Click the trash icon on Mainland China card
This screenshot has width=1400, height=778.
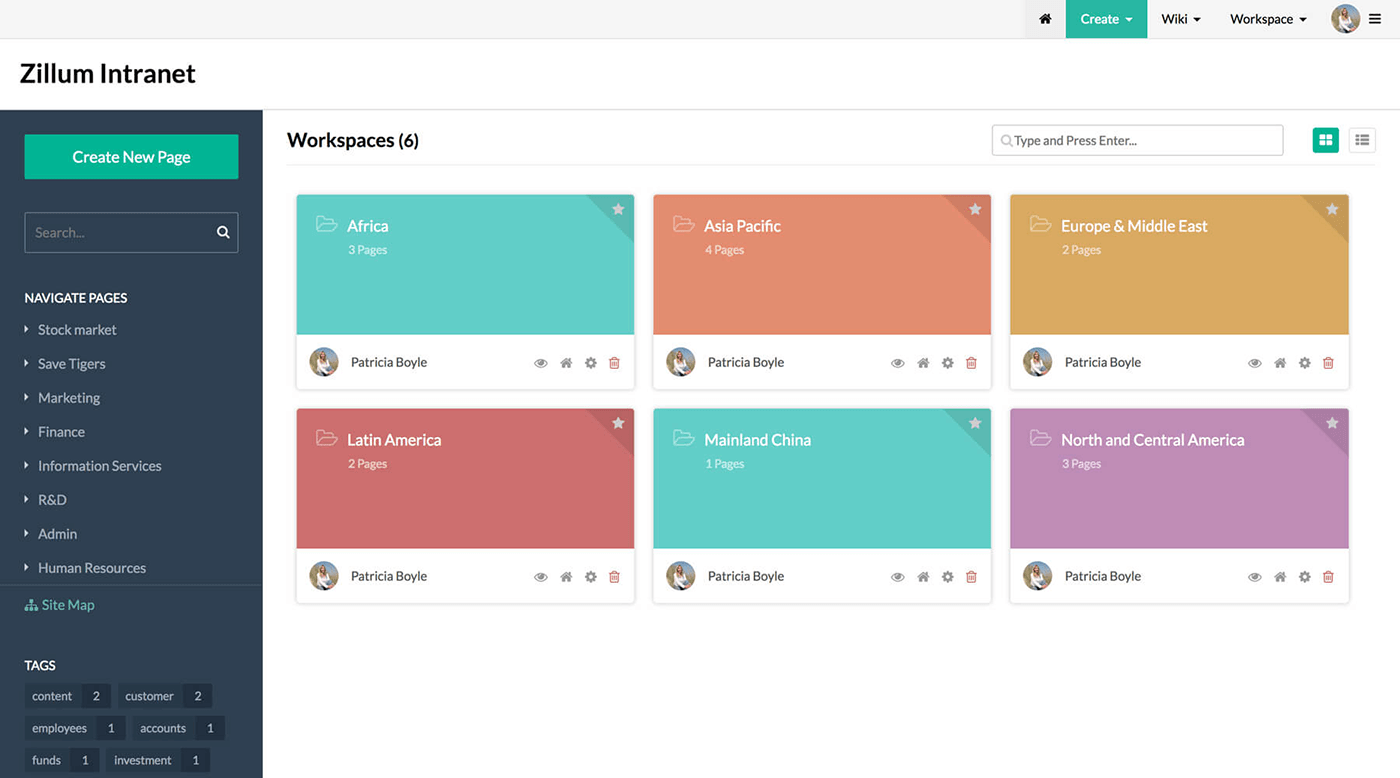tap(971, 577)
